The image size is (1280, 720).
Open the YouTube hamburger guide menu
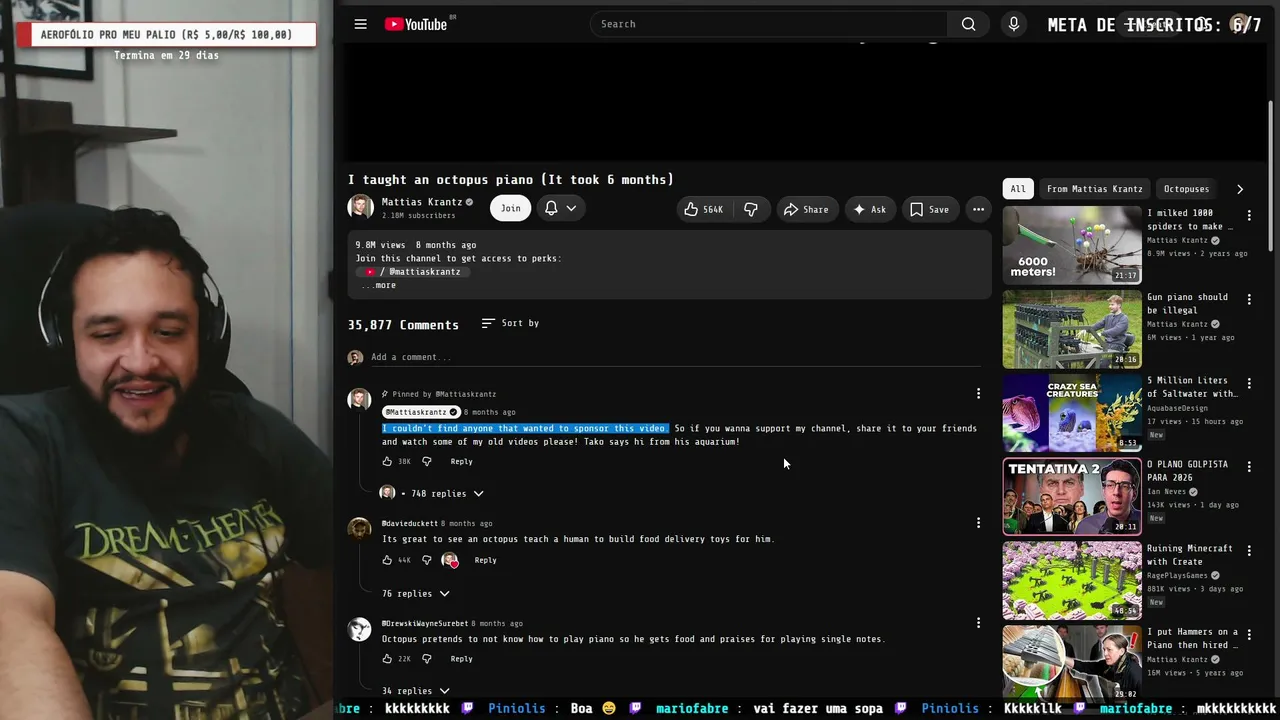click(361, 24)
